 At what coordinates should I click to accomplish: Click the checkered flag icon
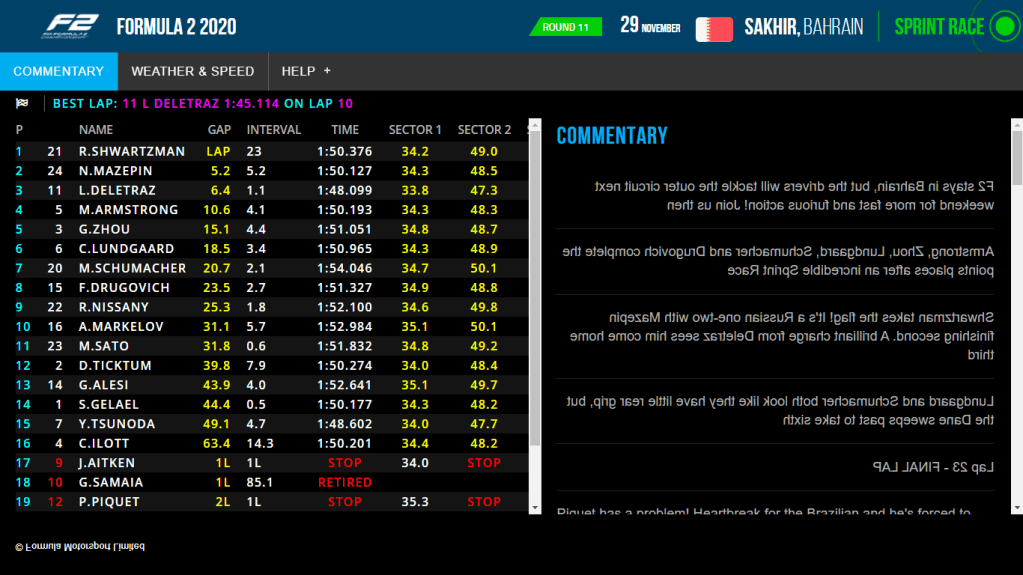(22, 103)
